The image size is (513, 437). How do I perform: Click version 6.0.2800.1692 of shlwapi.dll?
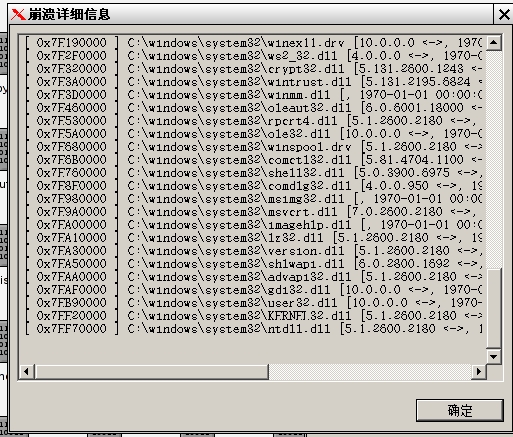click(404, 264)
